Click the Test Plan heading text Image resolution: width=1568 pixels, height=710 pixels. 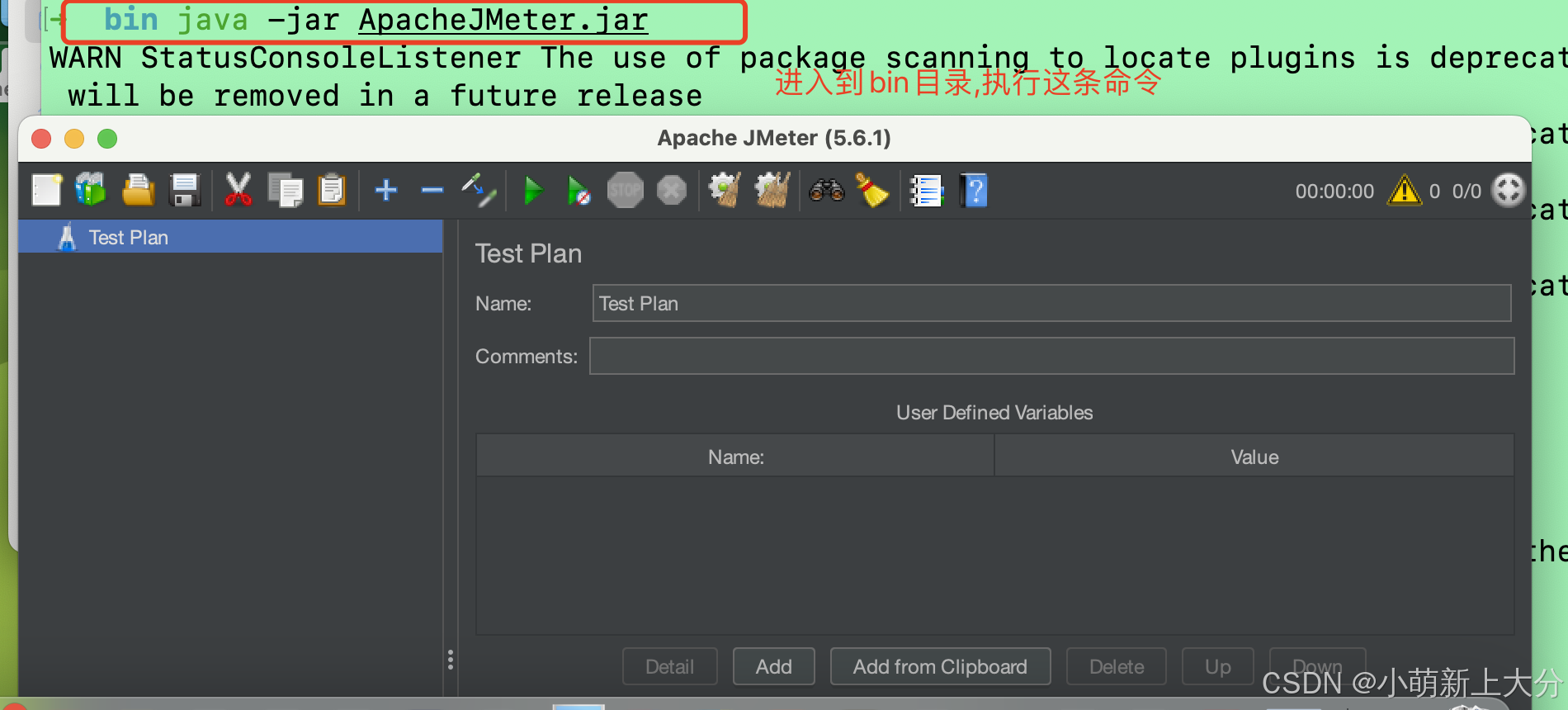click(528, 253)
